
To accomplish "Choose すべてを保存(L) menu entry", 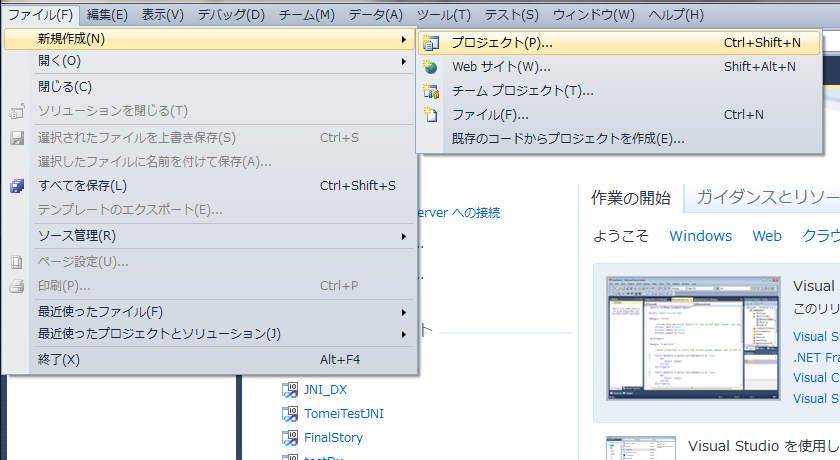I will 210,186.
